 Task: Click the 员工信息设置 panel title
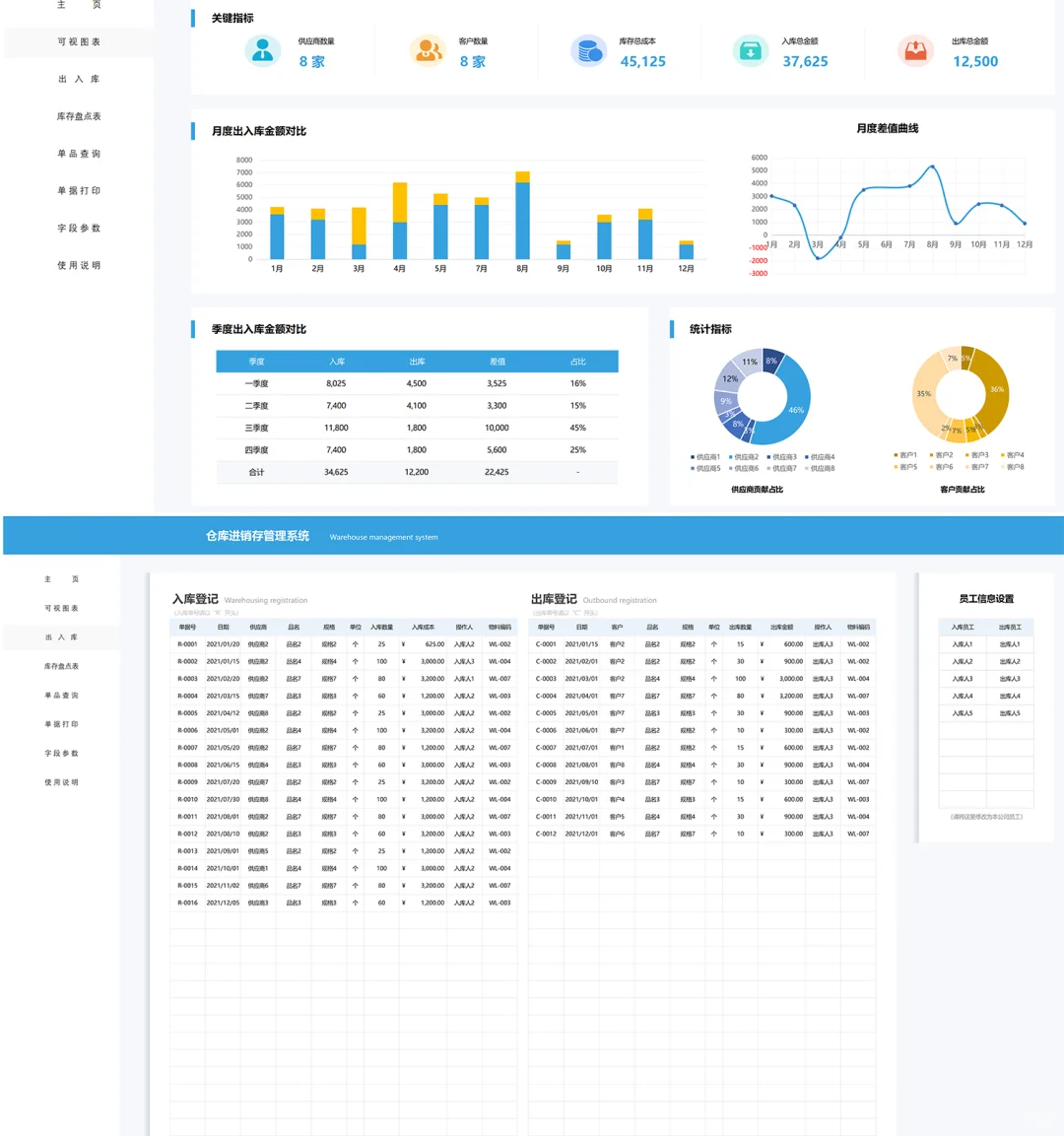click(x=986, y=599)
